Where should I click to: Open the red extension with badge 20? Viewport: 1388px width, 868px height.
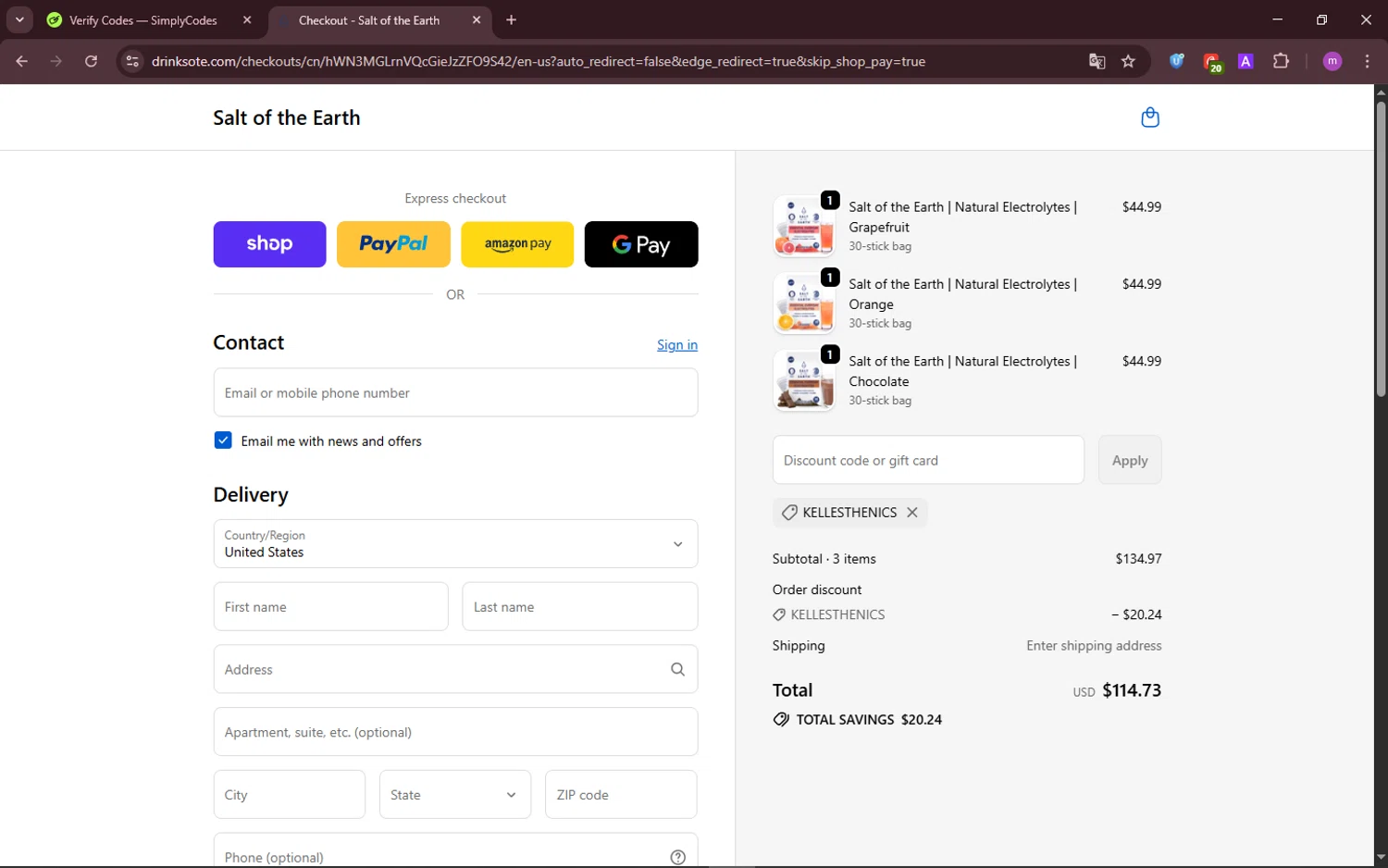[1212, 62]
